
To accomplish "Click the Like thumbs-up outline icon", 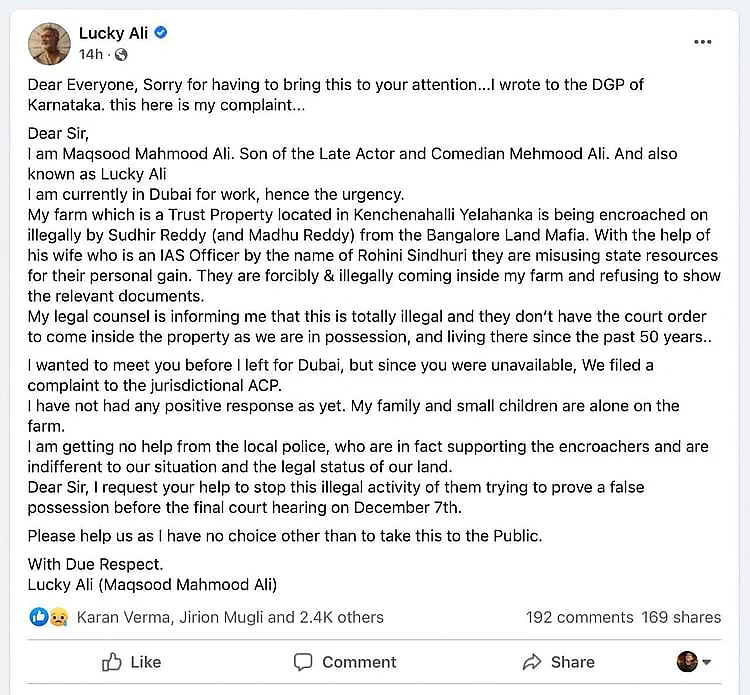I will (111, 662).
